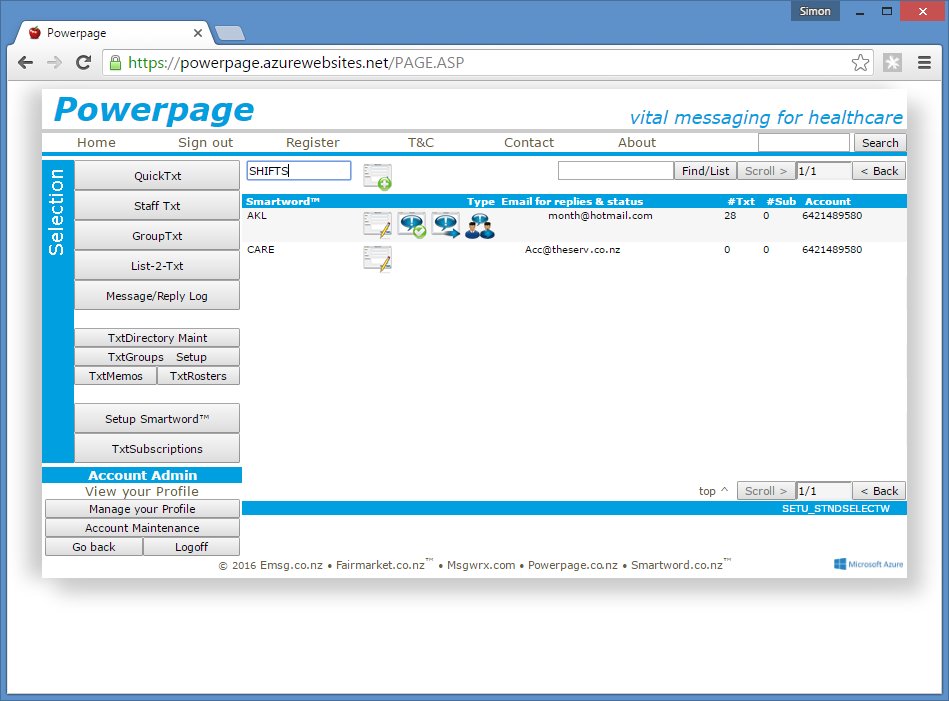This screenshot has height=701, width=949.
Task: Click the edit pencil icon for CARE
Action: [x=377, y=258]
